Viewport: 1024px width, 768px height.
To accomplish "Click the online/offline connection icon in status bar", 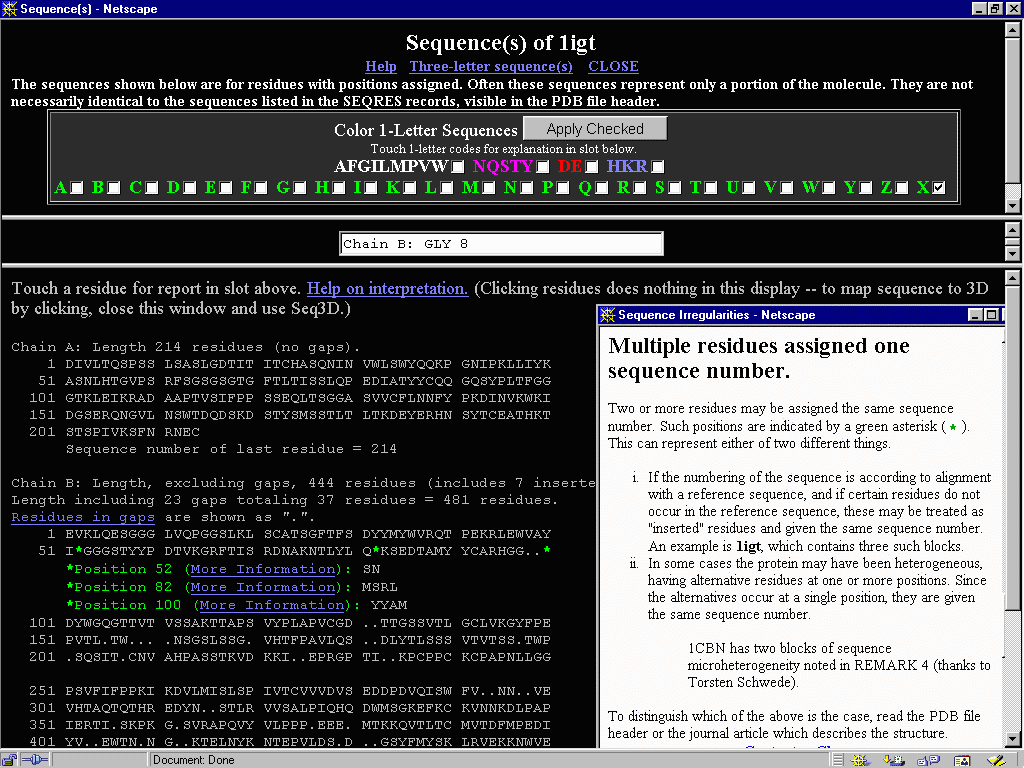I will (x=34, y=760).
